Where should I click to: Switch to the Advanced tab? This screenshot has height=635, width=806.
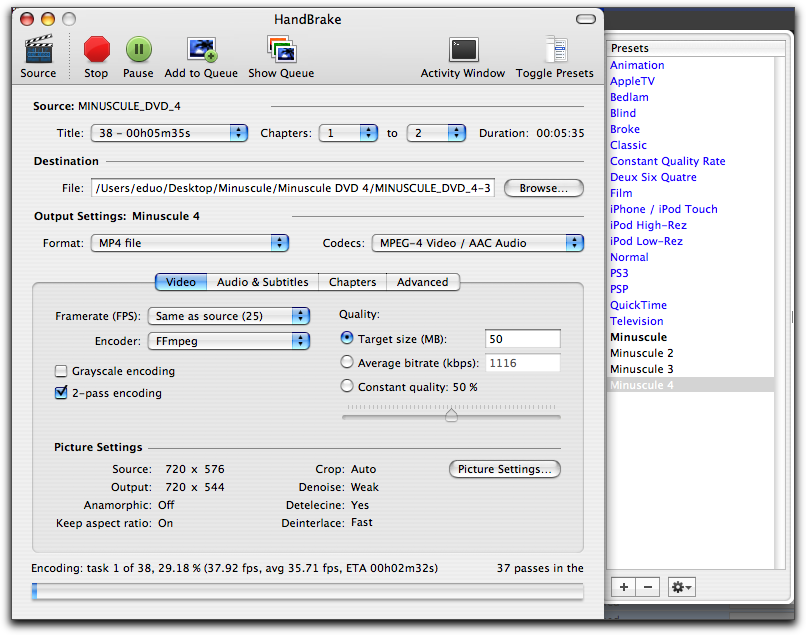423,282
